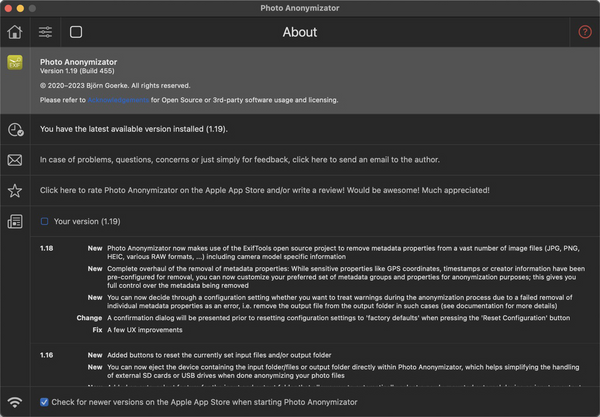Open the configuration sliders settings

(46, 32)
